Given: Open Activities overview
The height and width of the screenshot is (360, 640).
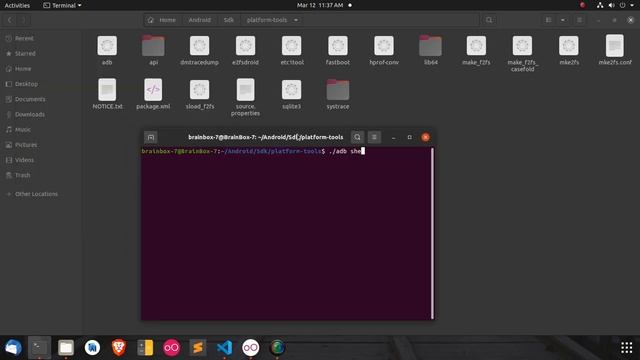Looking at the screenshot, I should click(17, 5).
